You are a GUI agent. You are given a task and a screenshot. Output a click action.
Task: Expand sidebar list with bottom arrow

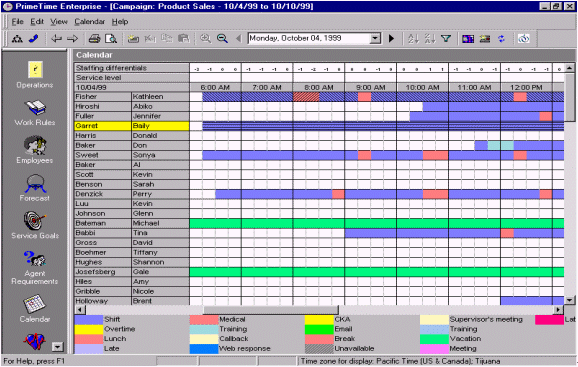58,347
